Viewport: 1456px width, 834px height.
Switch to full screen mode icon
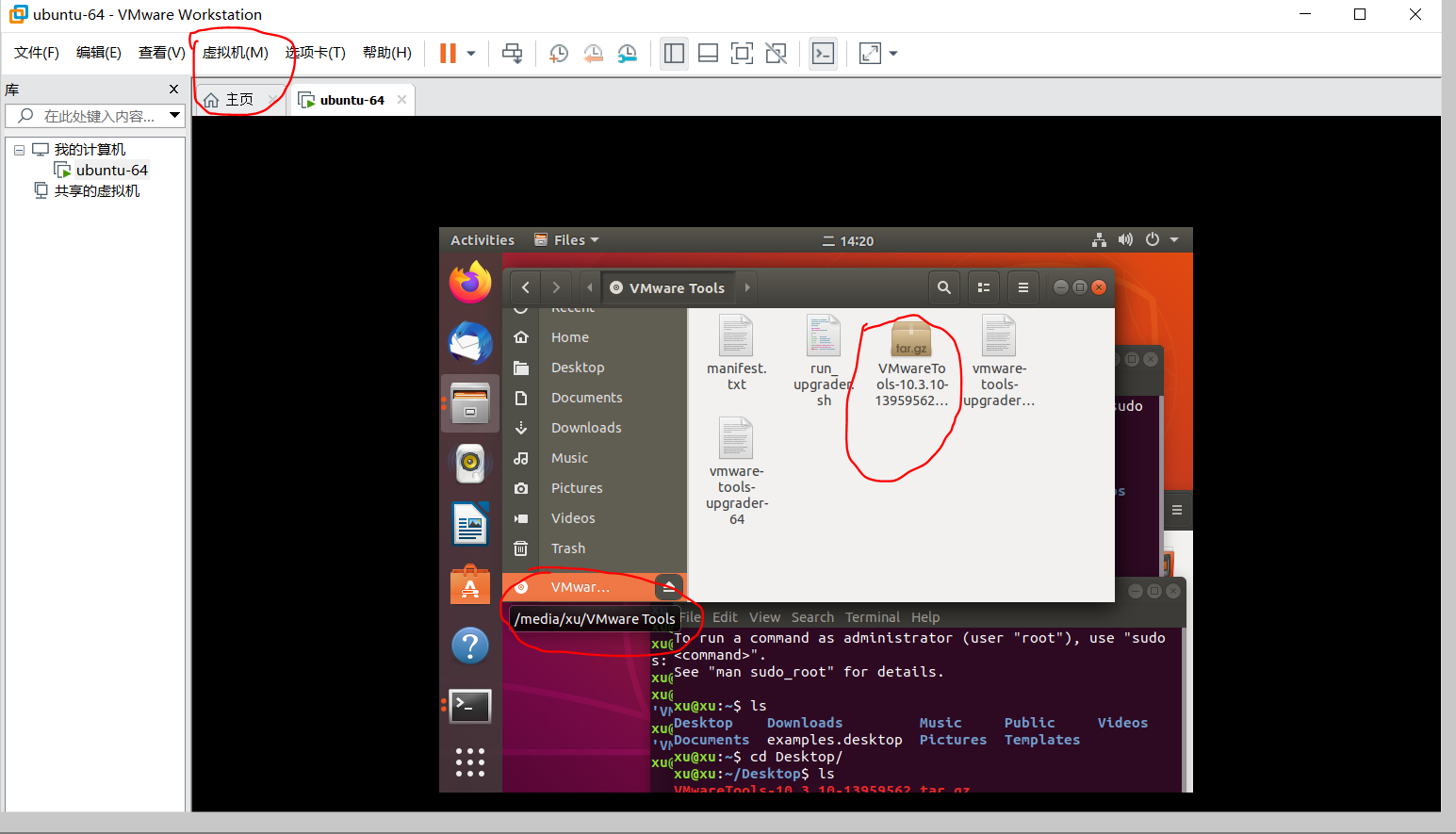[742, 54]
